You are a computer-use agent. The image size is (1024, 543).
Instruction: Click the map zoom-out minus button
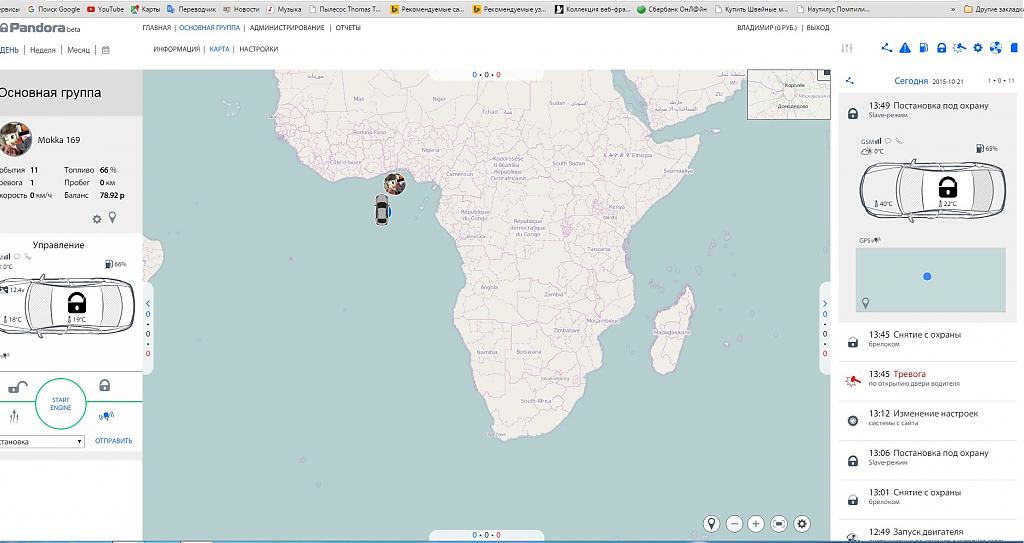coord(734,524)
